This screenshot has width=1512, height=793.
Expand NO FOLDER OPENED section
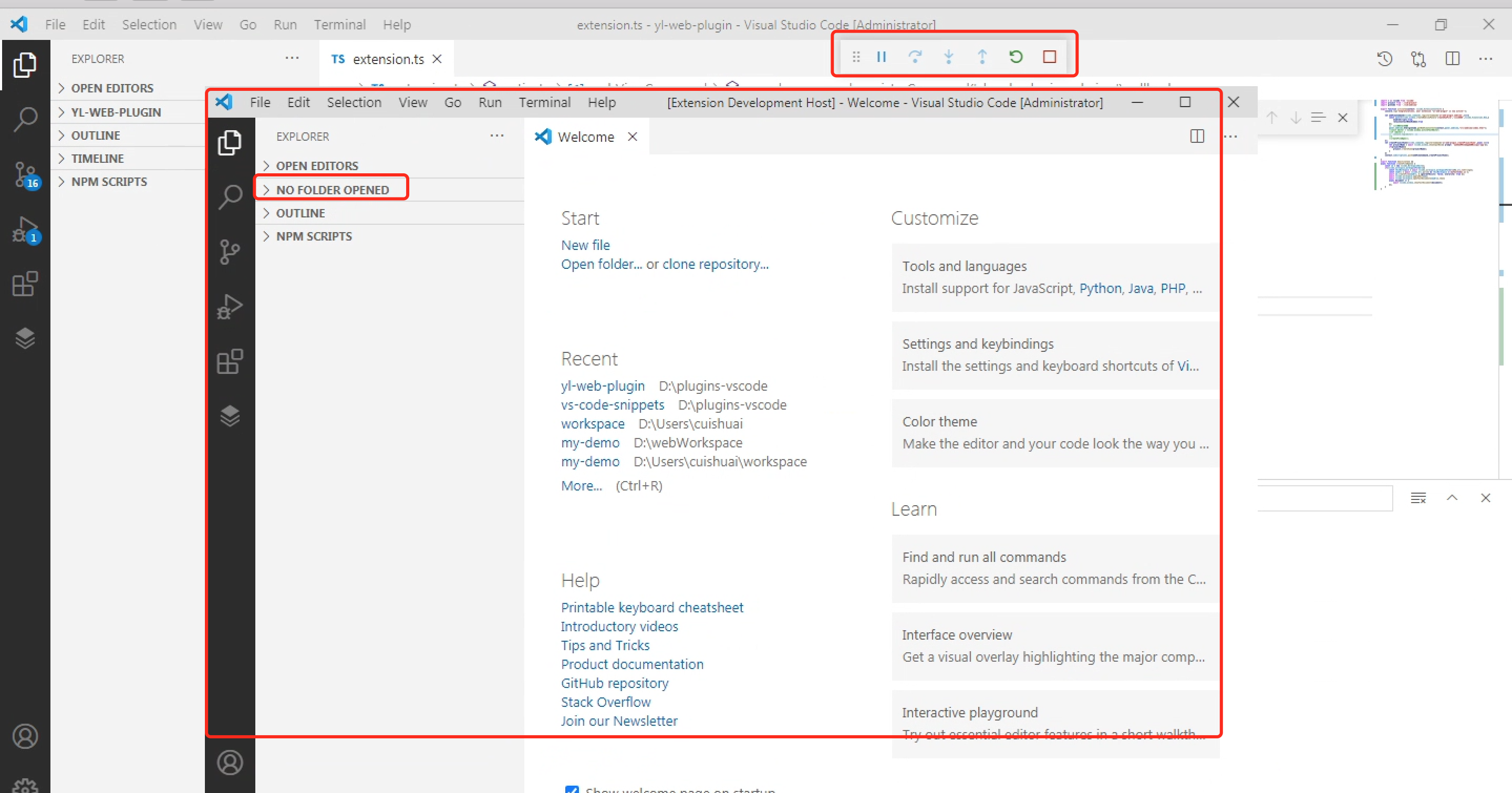click(x=332, y=190)
